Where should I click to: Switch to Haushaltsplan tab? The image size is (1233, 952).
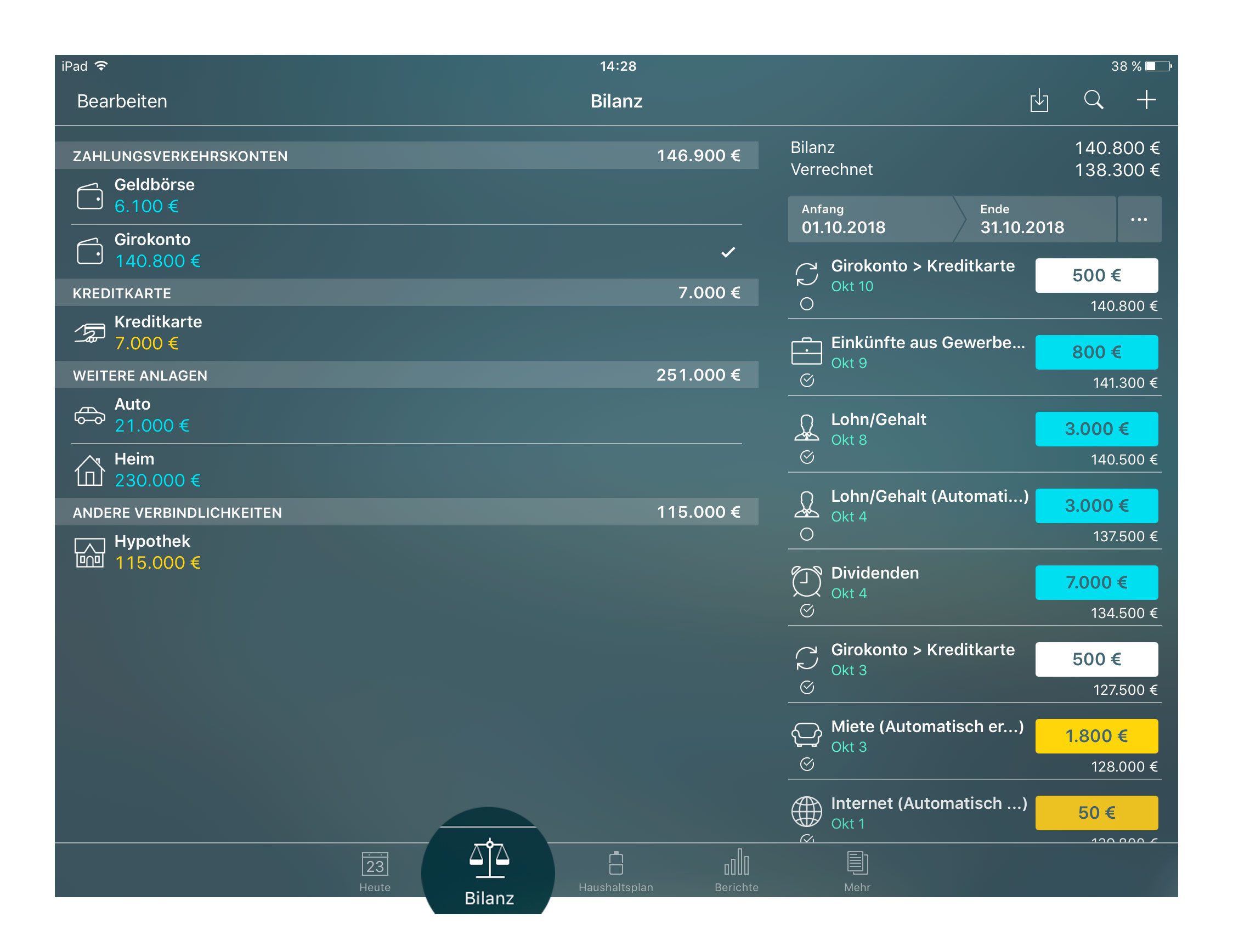[x=616, y=871]
